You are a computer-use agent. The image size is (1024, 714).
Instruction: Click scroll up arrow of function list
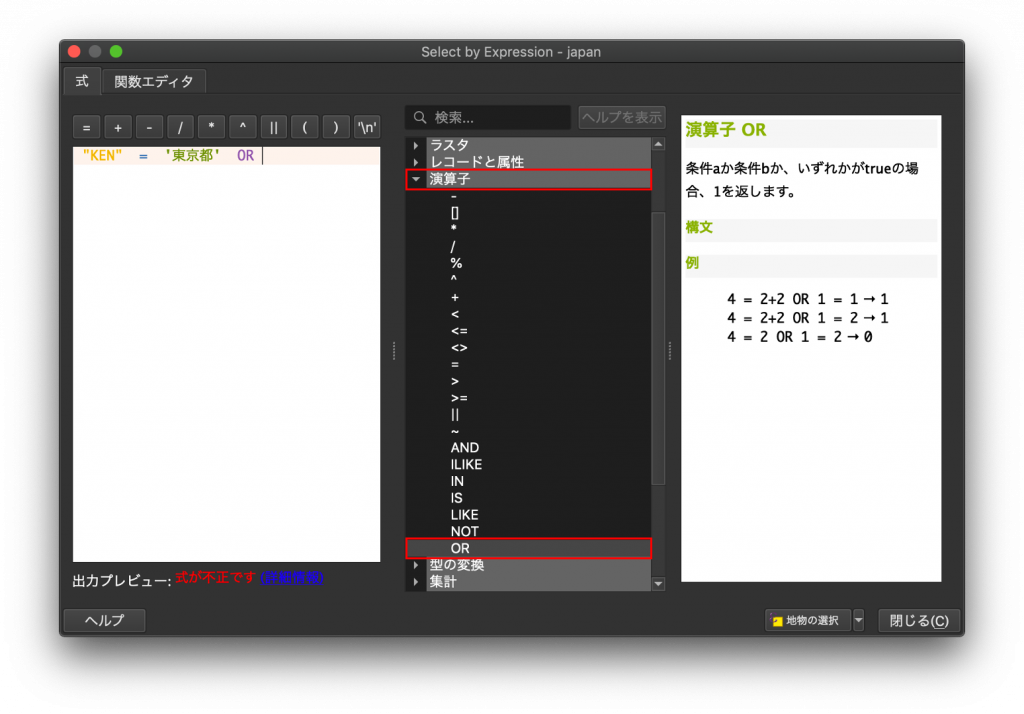(658, 144)
